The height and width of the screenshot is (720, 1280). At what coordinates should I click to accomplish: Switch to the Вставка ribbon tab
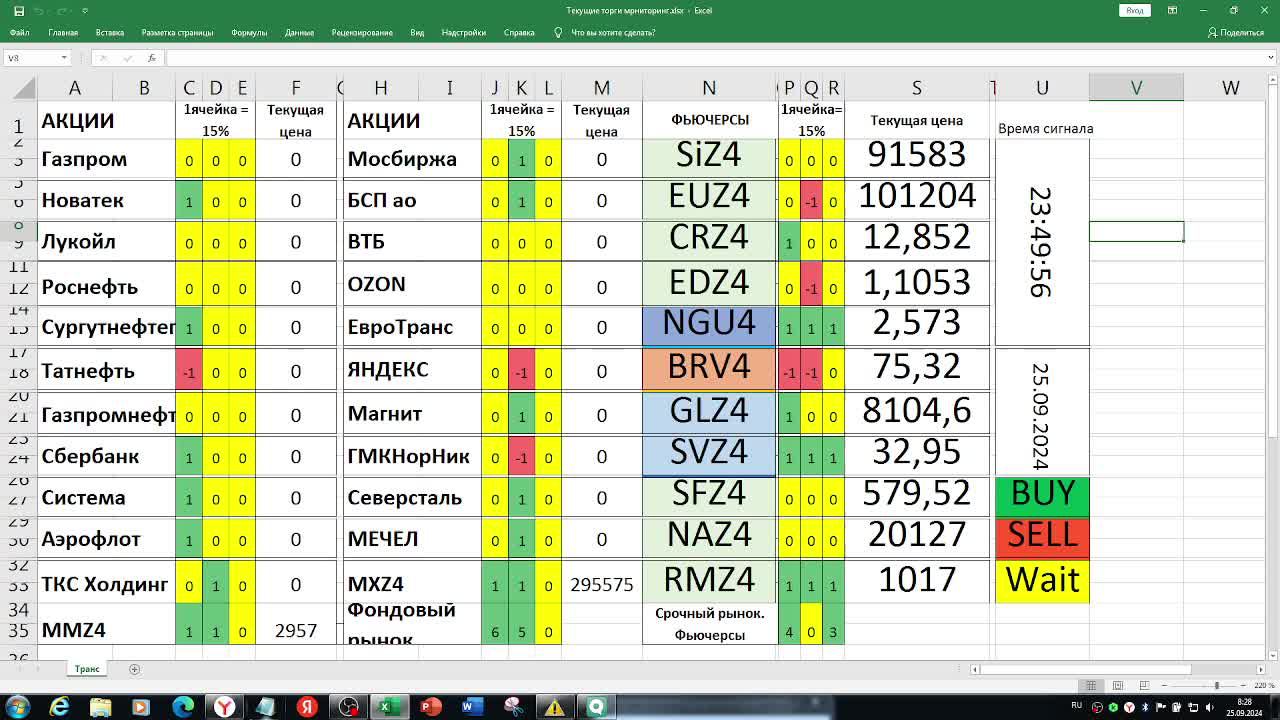[110, 32]
